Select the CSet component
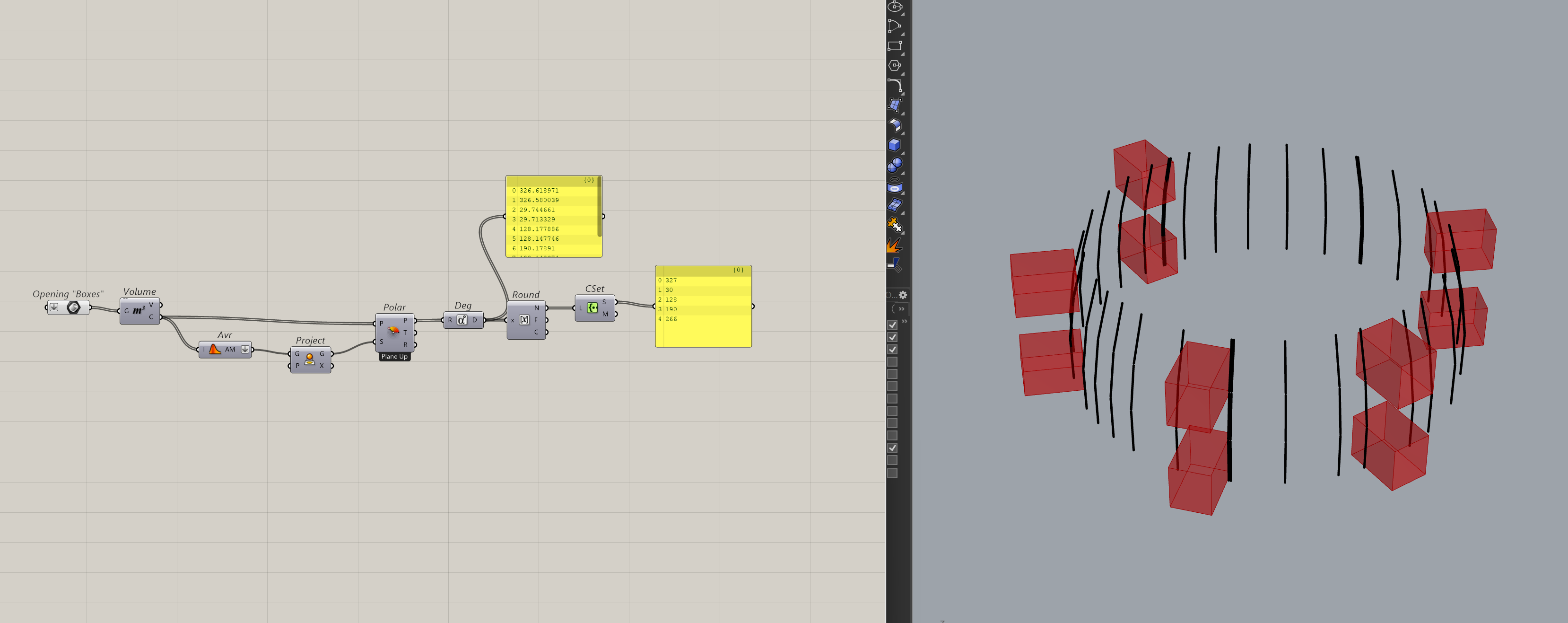The width and height of the screenshot is (1568, 623). pyautogui.click(x=593, y=308)
